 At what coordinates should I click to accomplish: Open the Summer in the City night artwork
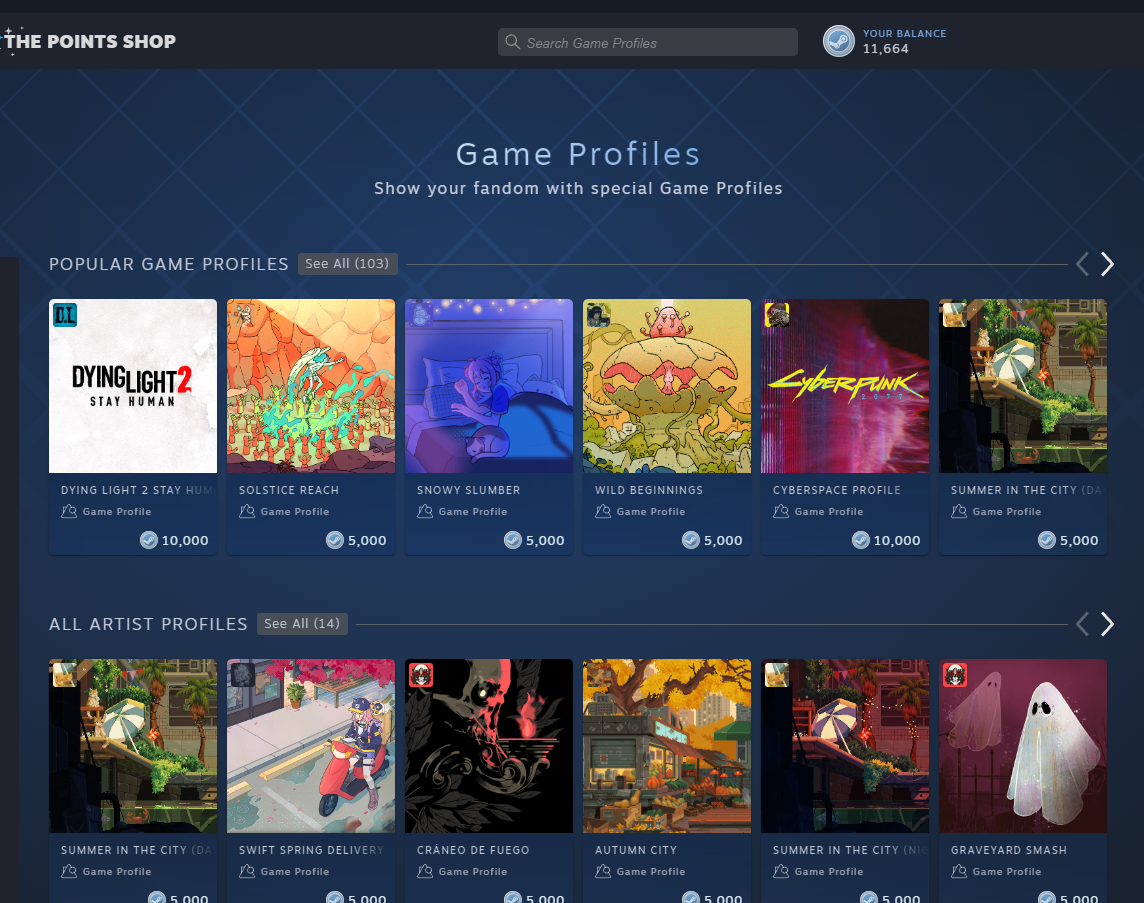845,746
